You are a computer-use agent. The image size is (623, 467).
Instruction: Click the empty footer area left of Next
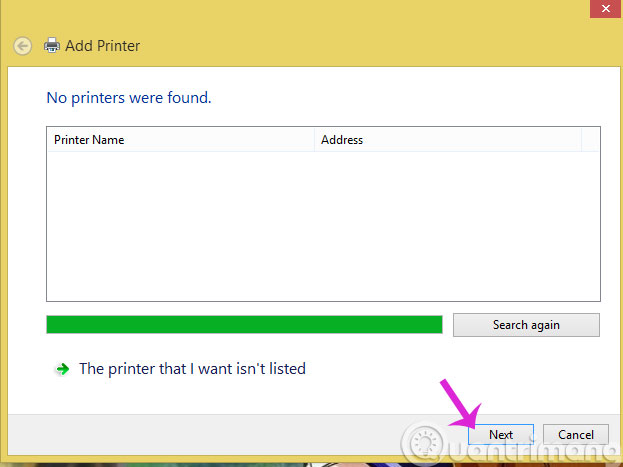pos(200,434)
